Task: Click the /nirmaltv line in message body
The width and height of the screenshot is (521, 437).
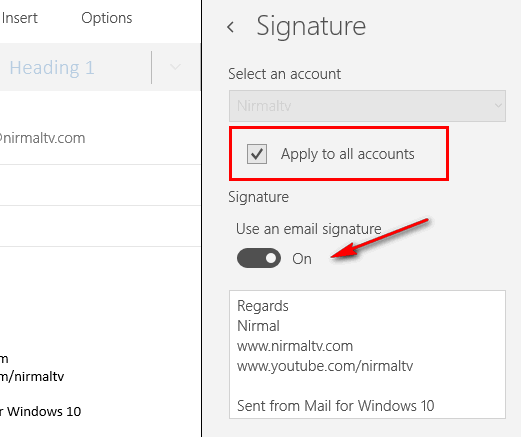Action: [32, 377]
